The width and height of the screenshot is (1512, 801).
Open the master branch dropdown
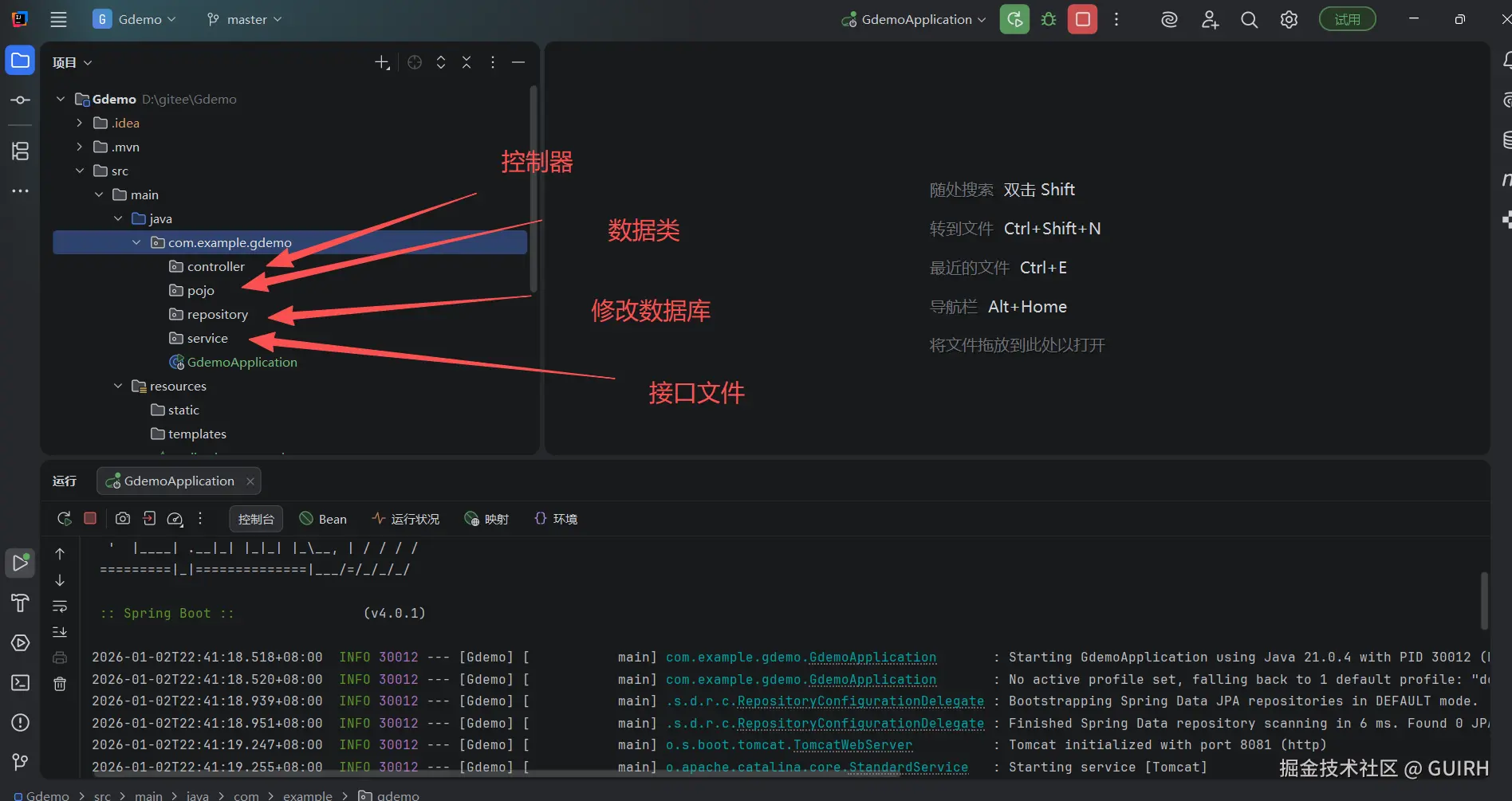(x=245, y=19)
